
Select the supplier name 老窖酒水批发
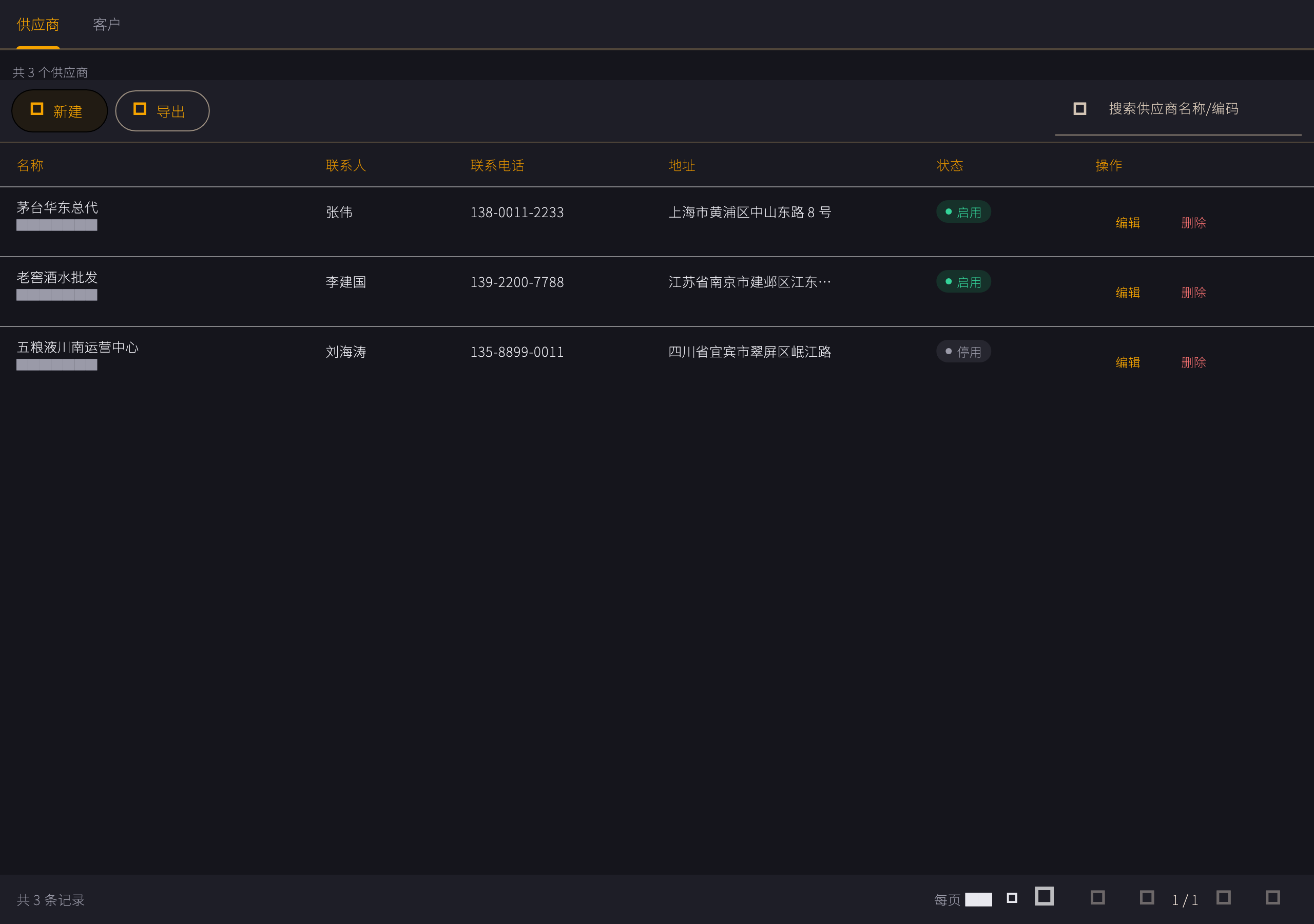coord(57,277)
